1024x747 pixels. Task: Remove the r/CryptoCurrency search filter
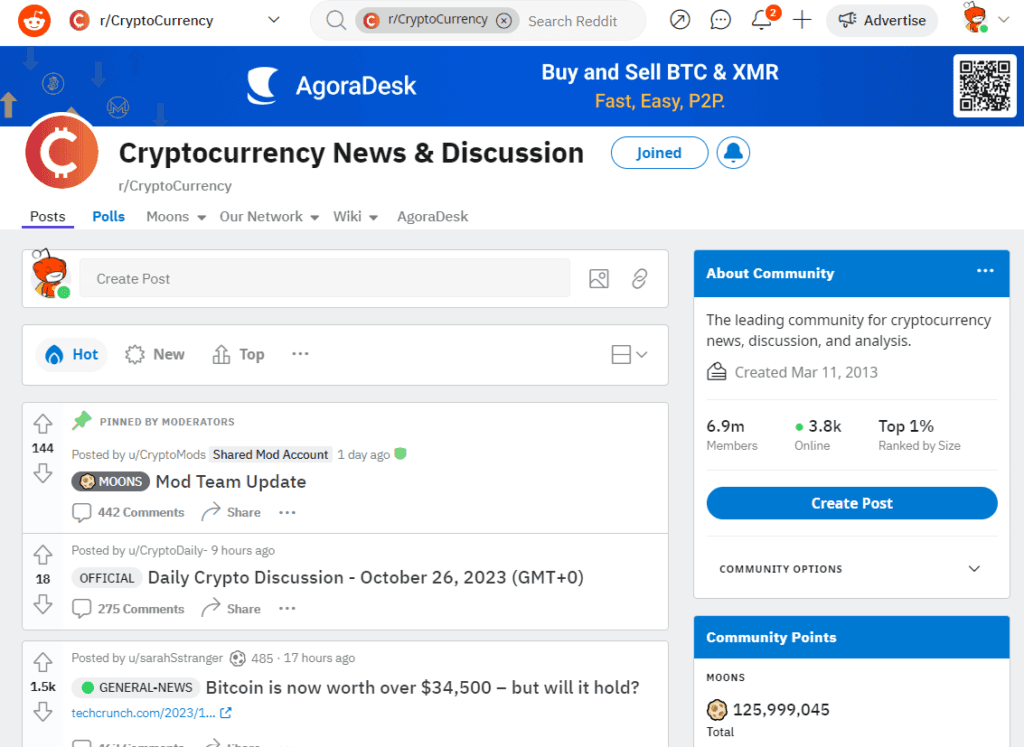pyautogui.click(x=504, y=21)
